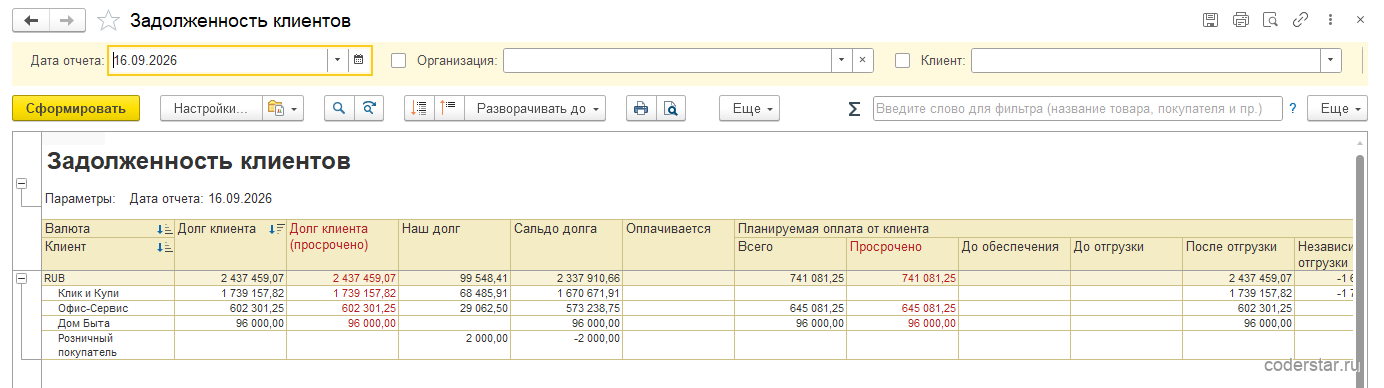This screenshot has width=1384, height=388.
Task: Click the sigma sum icon
Action: pyautogui.click(x=854, y=108)
